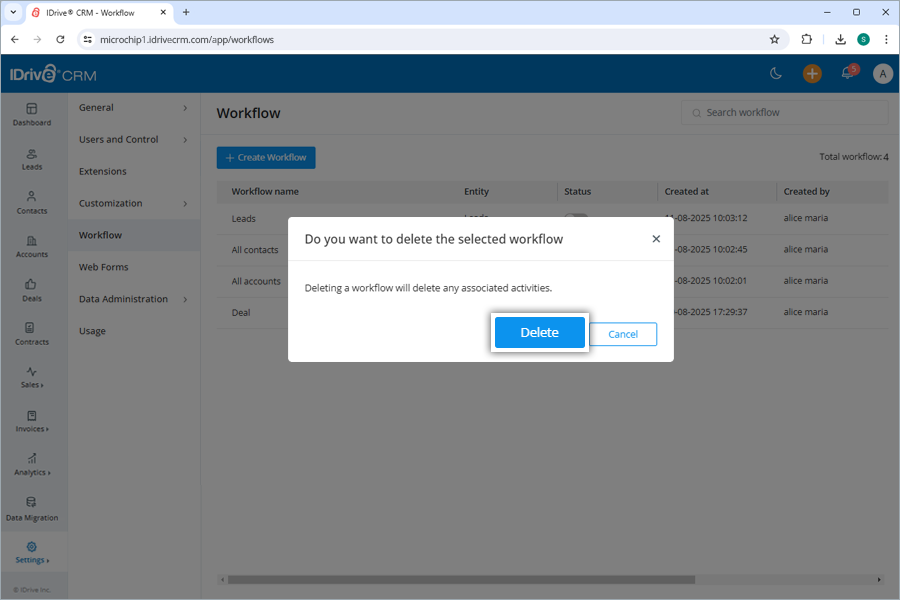The height and width of the screenshot is (600, 900).
Task: Open the alice maria profile avatar
Action: [882, 73]
